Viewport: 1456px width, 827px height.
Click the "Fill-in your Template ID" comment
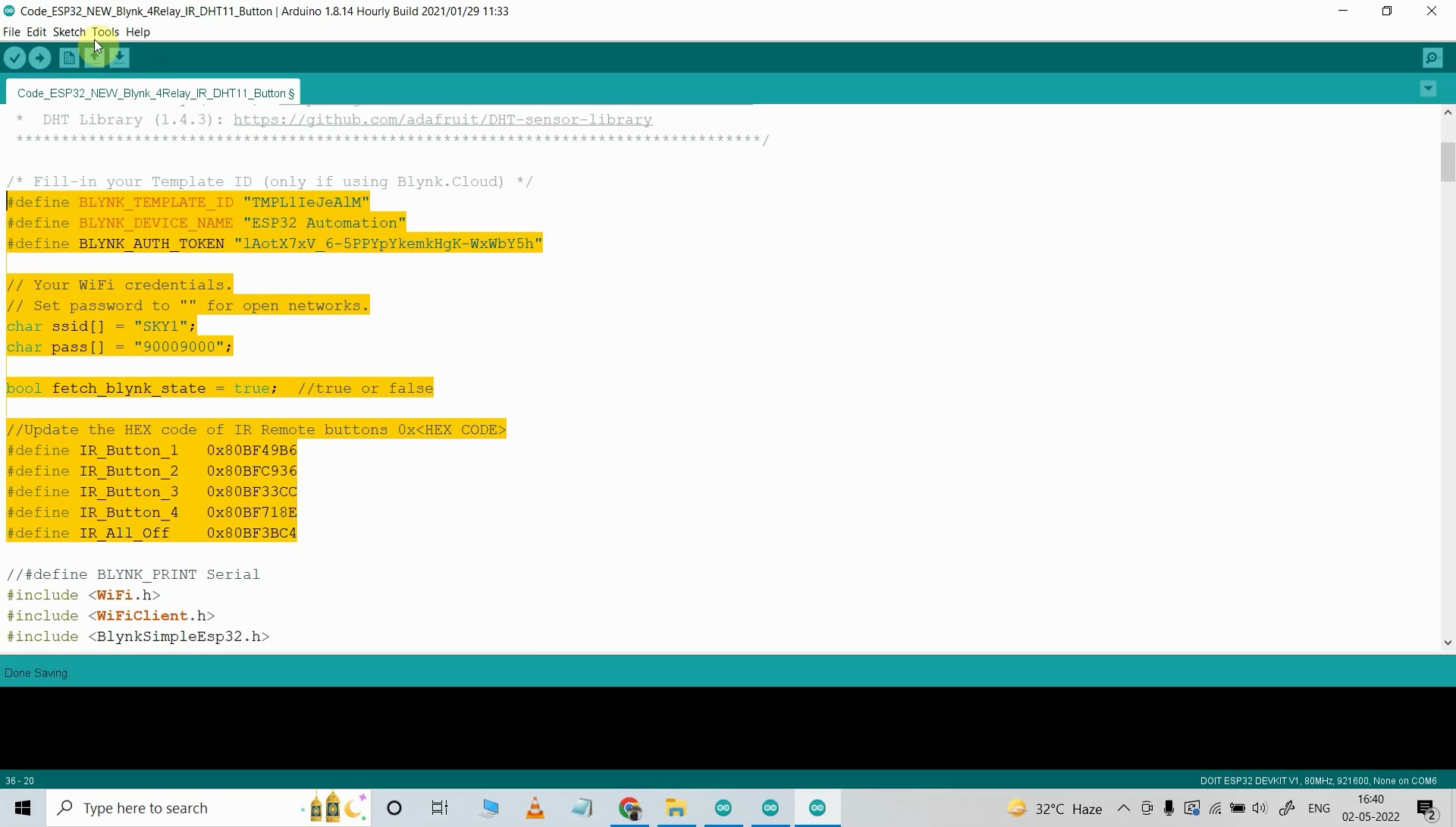point(270,182)
